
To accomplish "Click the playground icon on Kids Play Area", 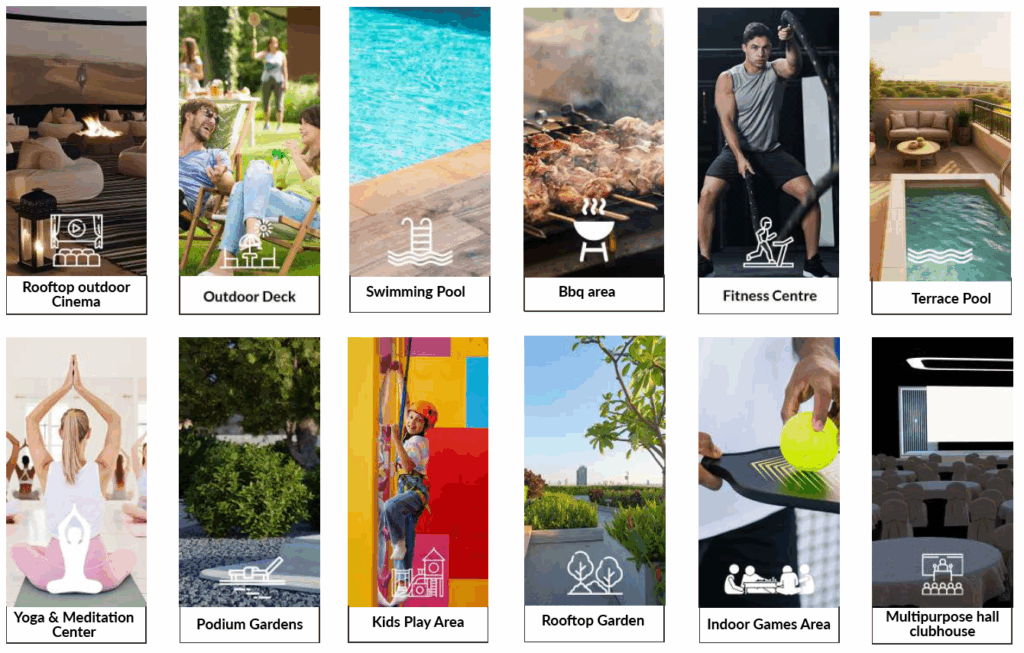I will pyautogui.click(x=418, y=573).
